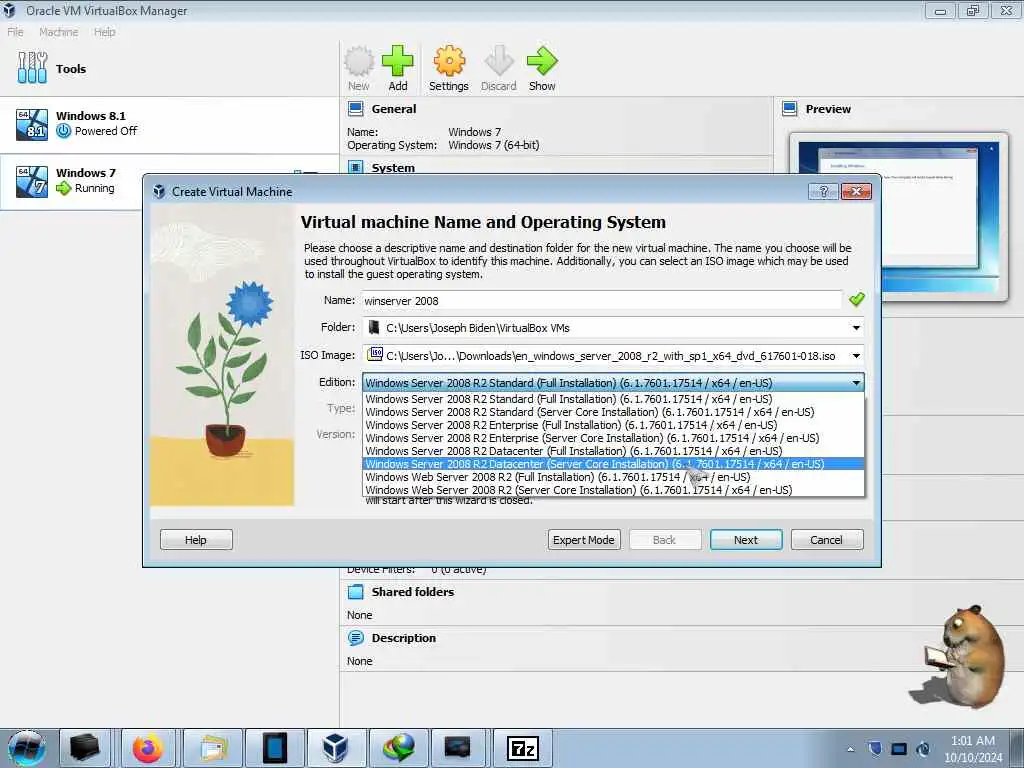Click the ISO image file icon
This screenshot has height=768, width=1024.
(x=375, y=355)
